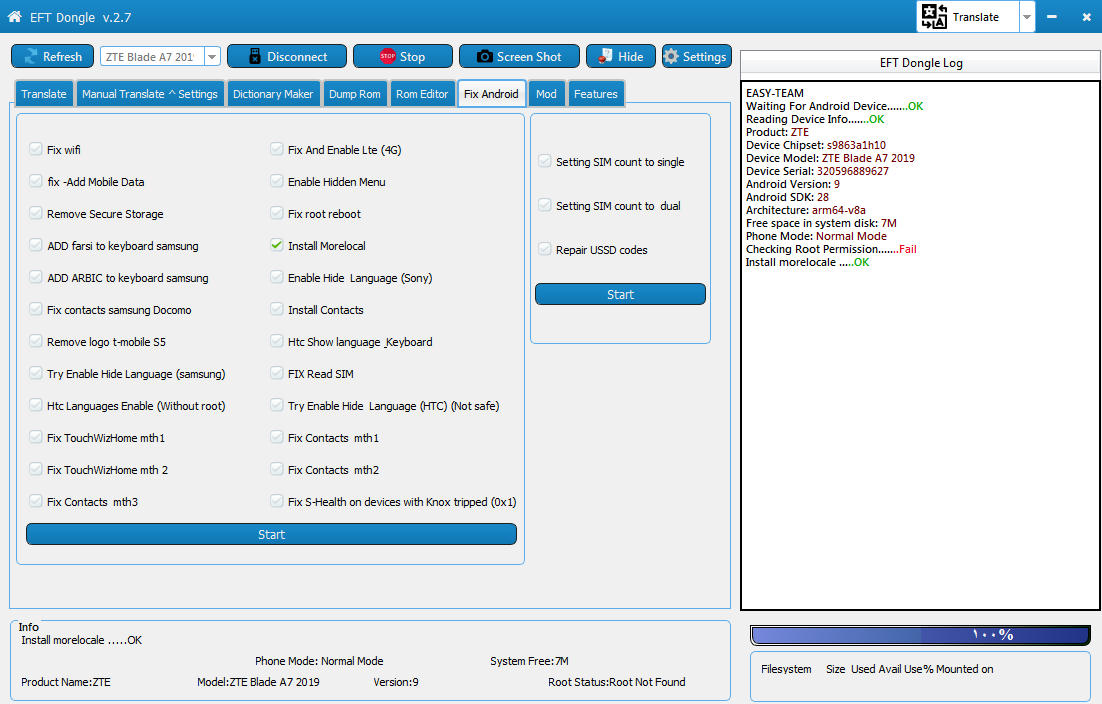Tick Remove Secure Storage checkbox
The image size is (1102, 704).
[36, 213]
